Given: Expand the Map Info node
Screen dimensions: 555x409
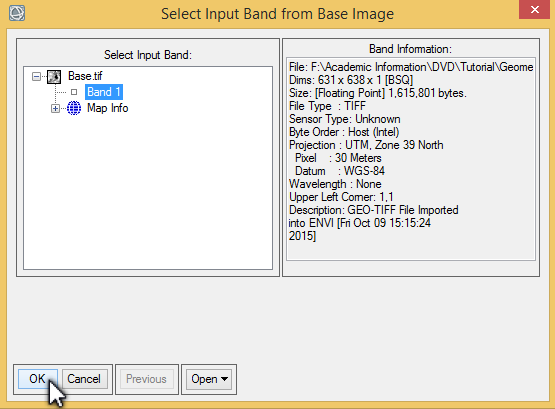Looking at the screenshot, I should pos(55,109).
